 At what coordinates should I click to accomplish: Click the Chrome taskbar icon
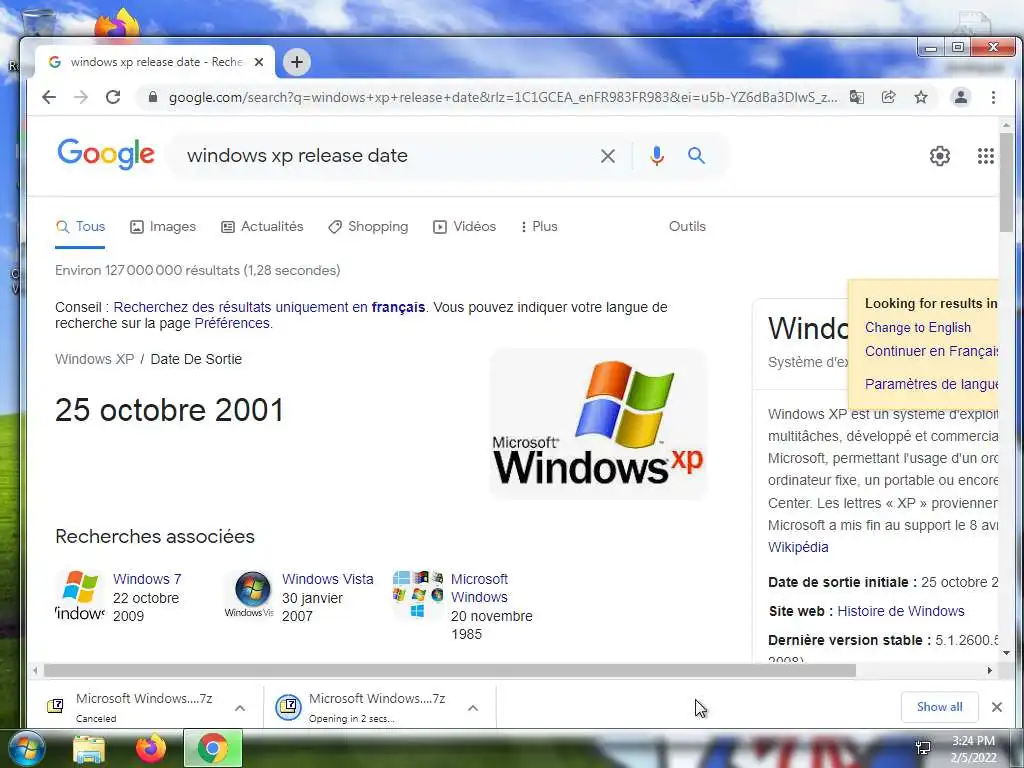[x=213, y=749]
